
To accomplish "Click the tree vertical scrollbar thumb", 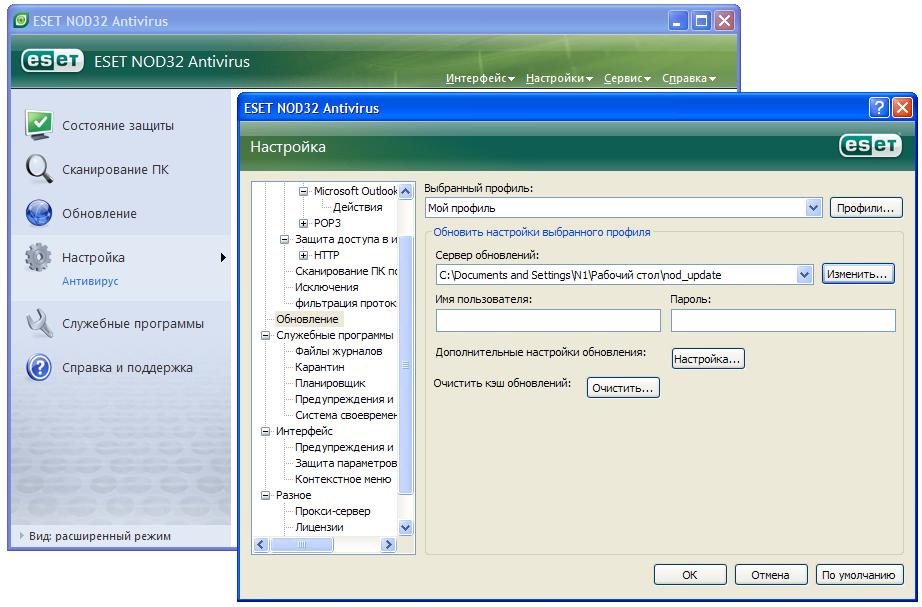I will coord(405,365).
